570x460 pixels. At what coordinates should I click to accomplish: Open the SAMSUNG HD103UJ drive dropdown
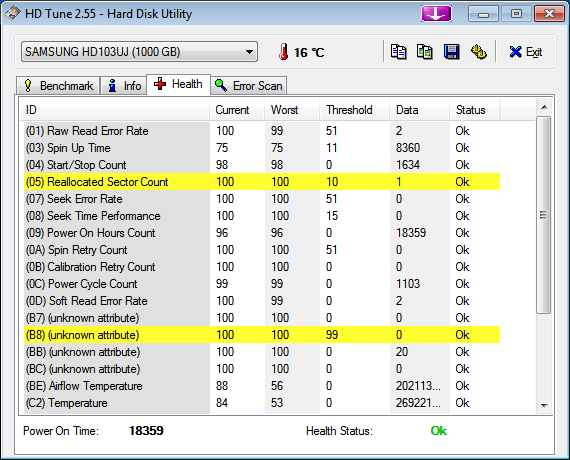point(139,52)
